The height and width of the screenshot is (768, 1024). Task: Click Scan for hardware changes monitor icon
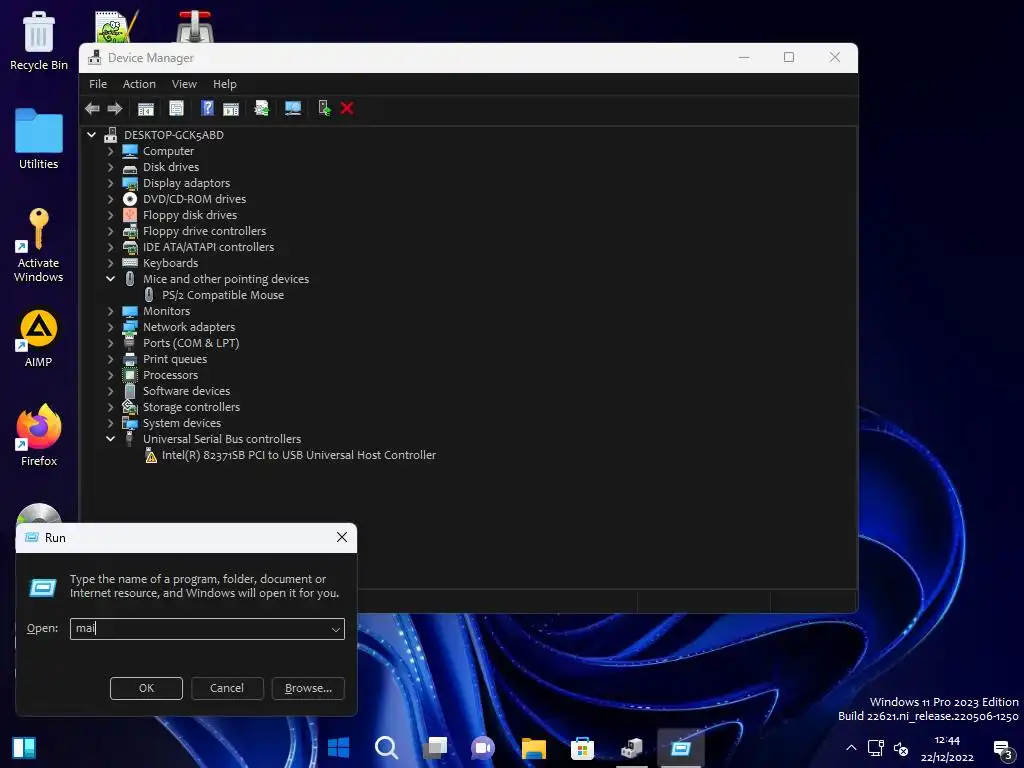point(293,108)
